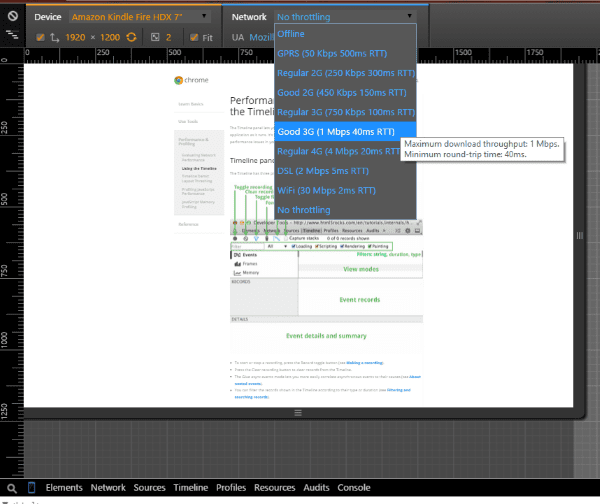Open the Console tab
This screenshot has height=504, width=600.
(354, 488)
